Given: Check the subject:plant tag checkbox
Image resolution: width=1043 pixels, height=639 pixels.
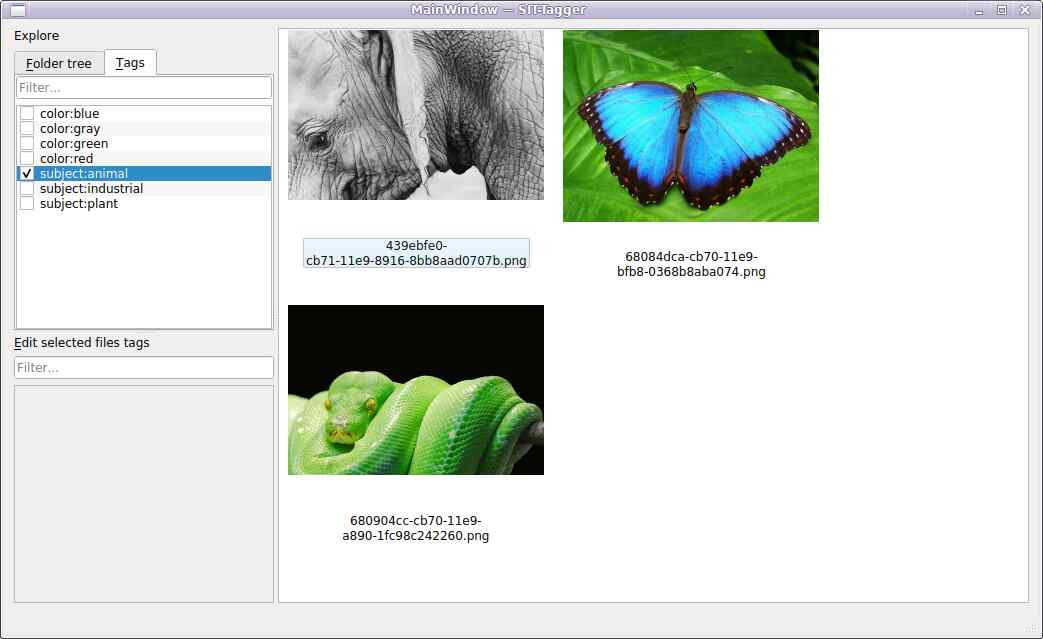Looking at the screenshot, I should [x=25, y=203].
